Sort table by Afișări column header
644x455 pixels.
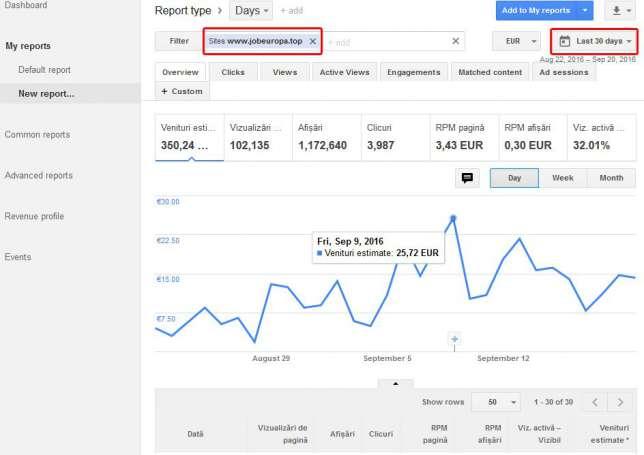(342, 434)
